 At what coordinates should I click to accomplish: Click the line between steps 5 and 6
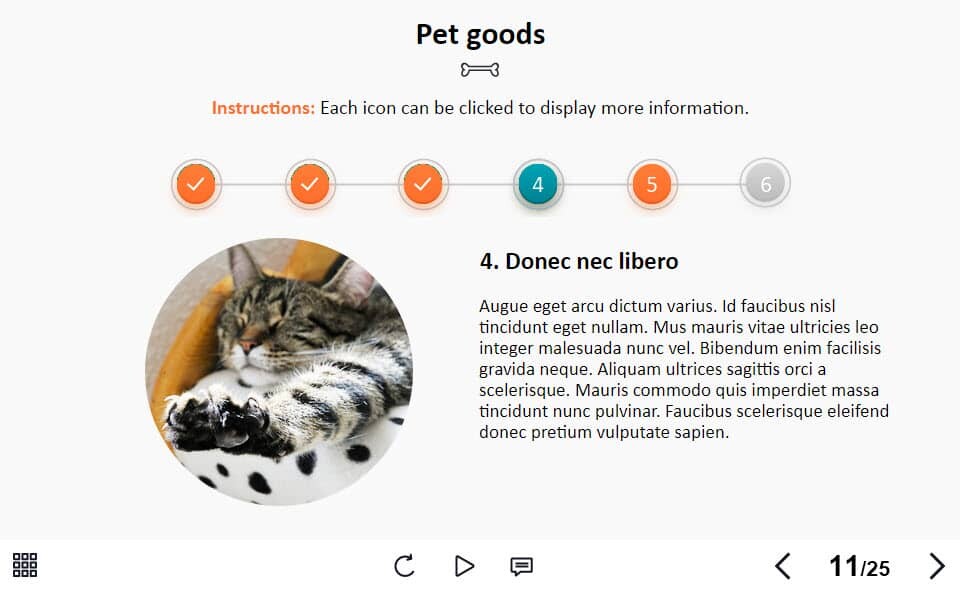coord(709,184)
